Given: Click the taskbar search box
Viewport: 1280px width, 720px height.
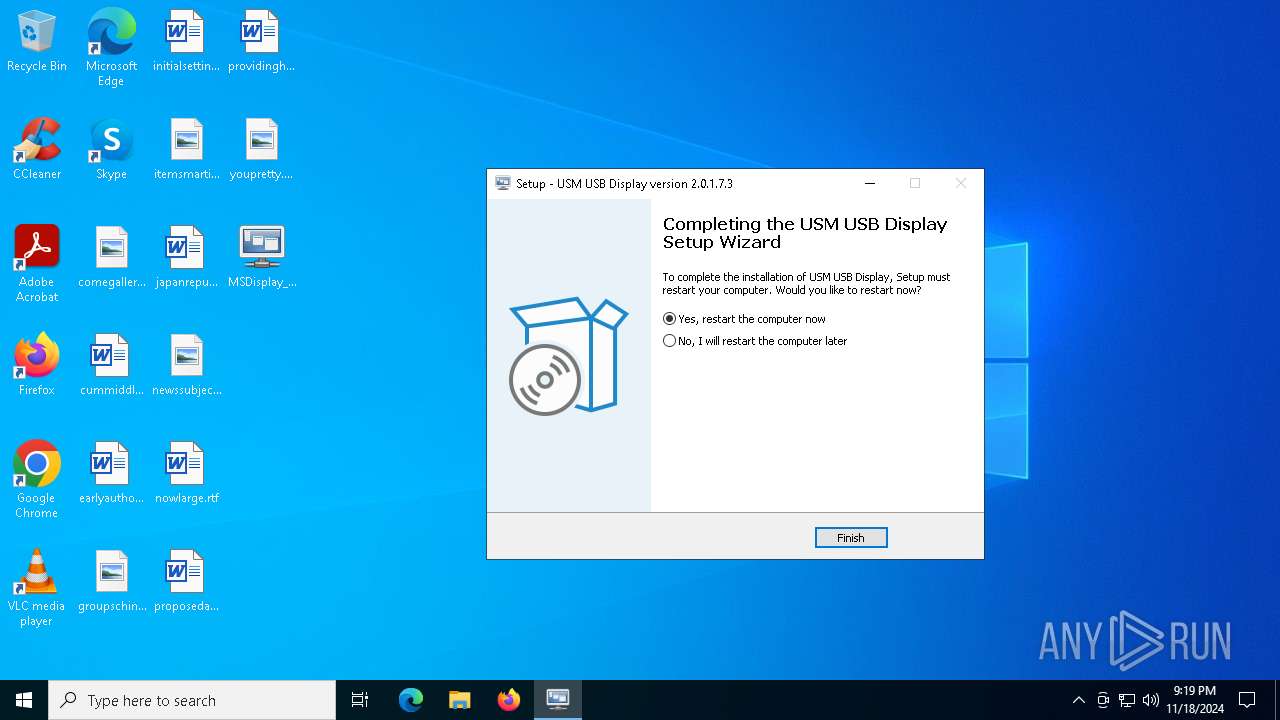Looking at the screenshot, I should click(x=192, y=700).
